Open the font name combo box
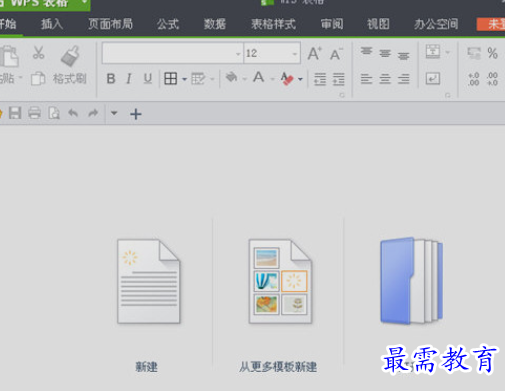 [173, 53]
